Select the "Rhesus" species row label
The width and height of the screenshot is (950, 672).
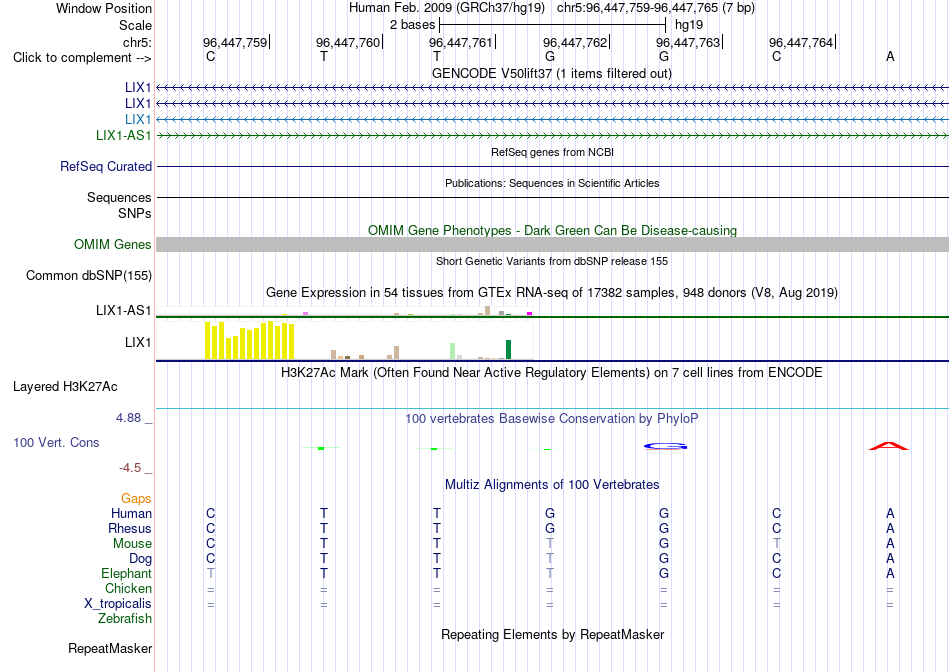130,528
